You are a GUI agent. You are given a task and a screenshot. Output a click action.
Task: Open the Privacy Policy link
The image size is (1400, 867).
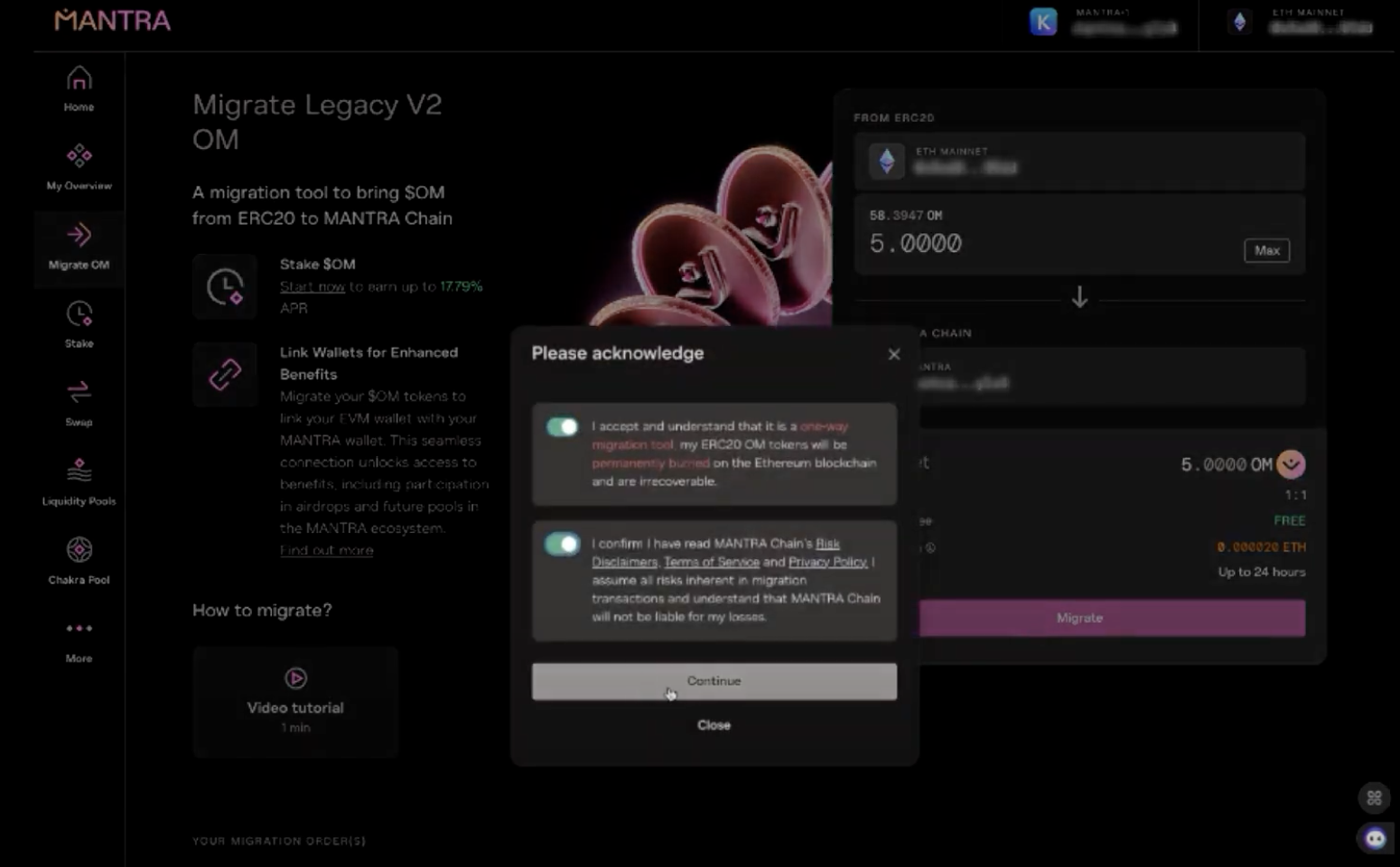click(827, 562)
